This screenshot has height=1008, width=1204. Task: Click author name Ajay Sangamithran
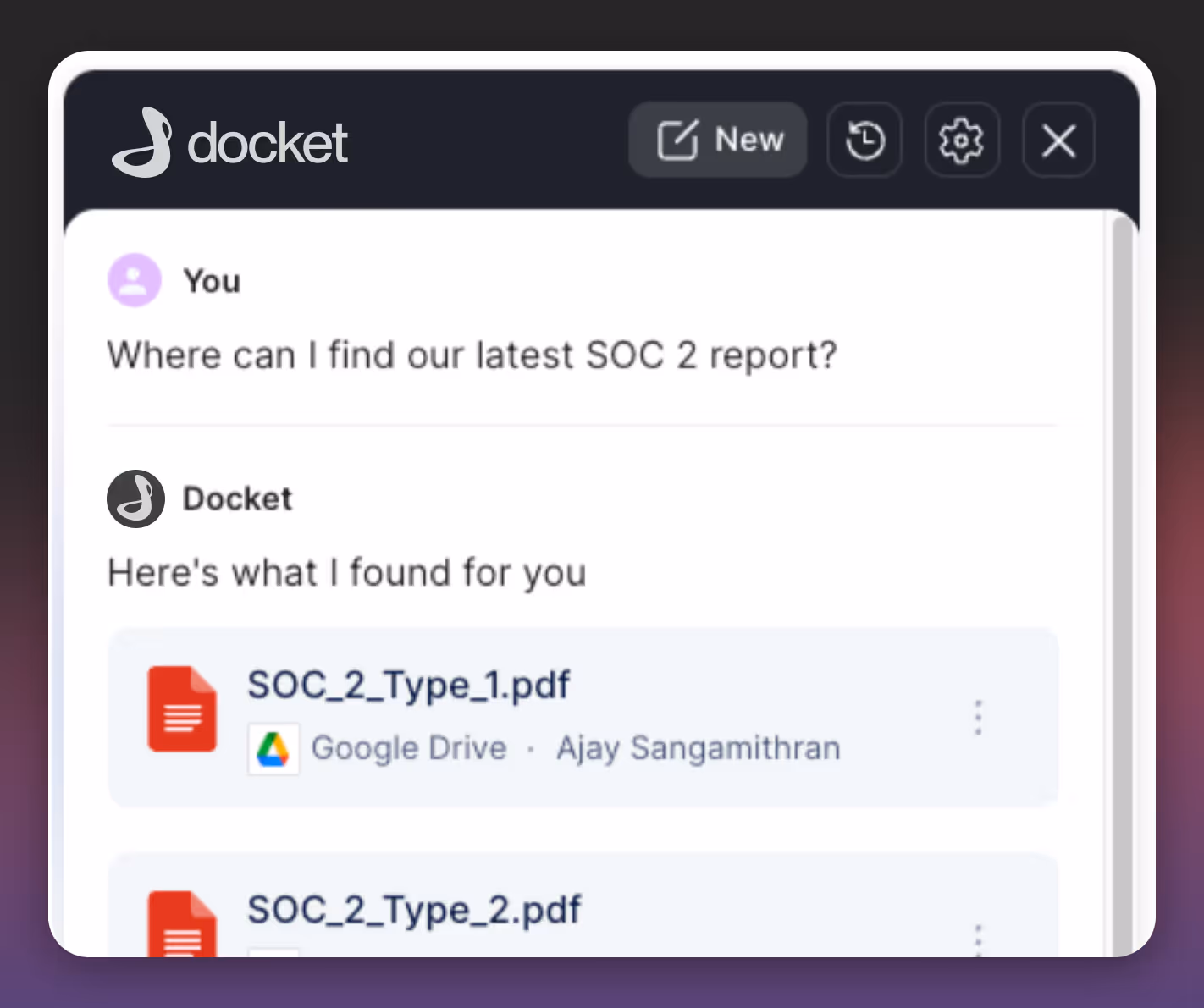click(698, 748)
